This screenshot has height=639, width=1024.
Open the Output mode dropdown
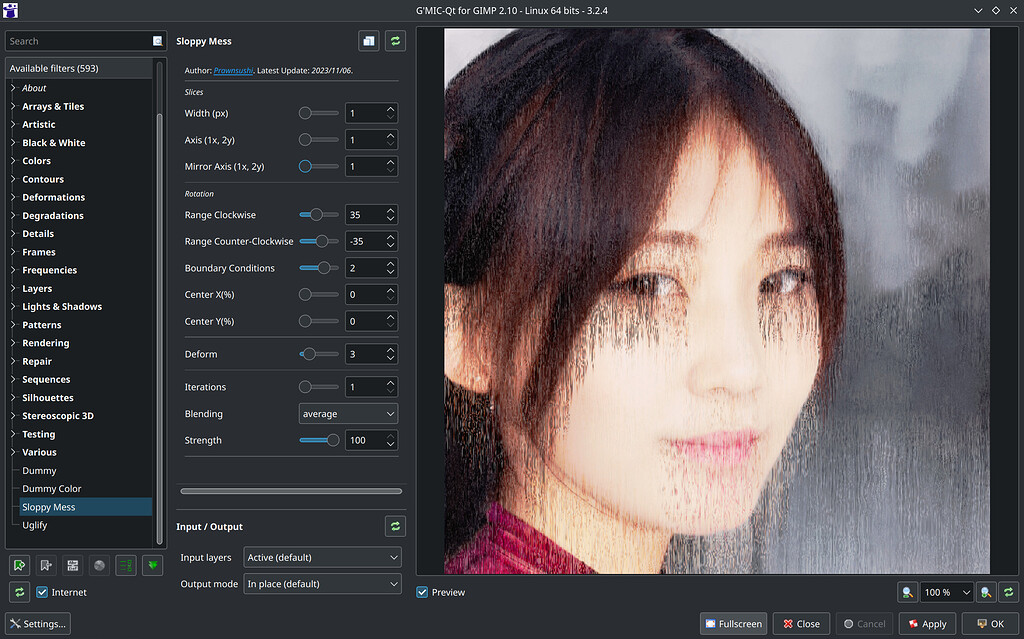point(322,583)
